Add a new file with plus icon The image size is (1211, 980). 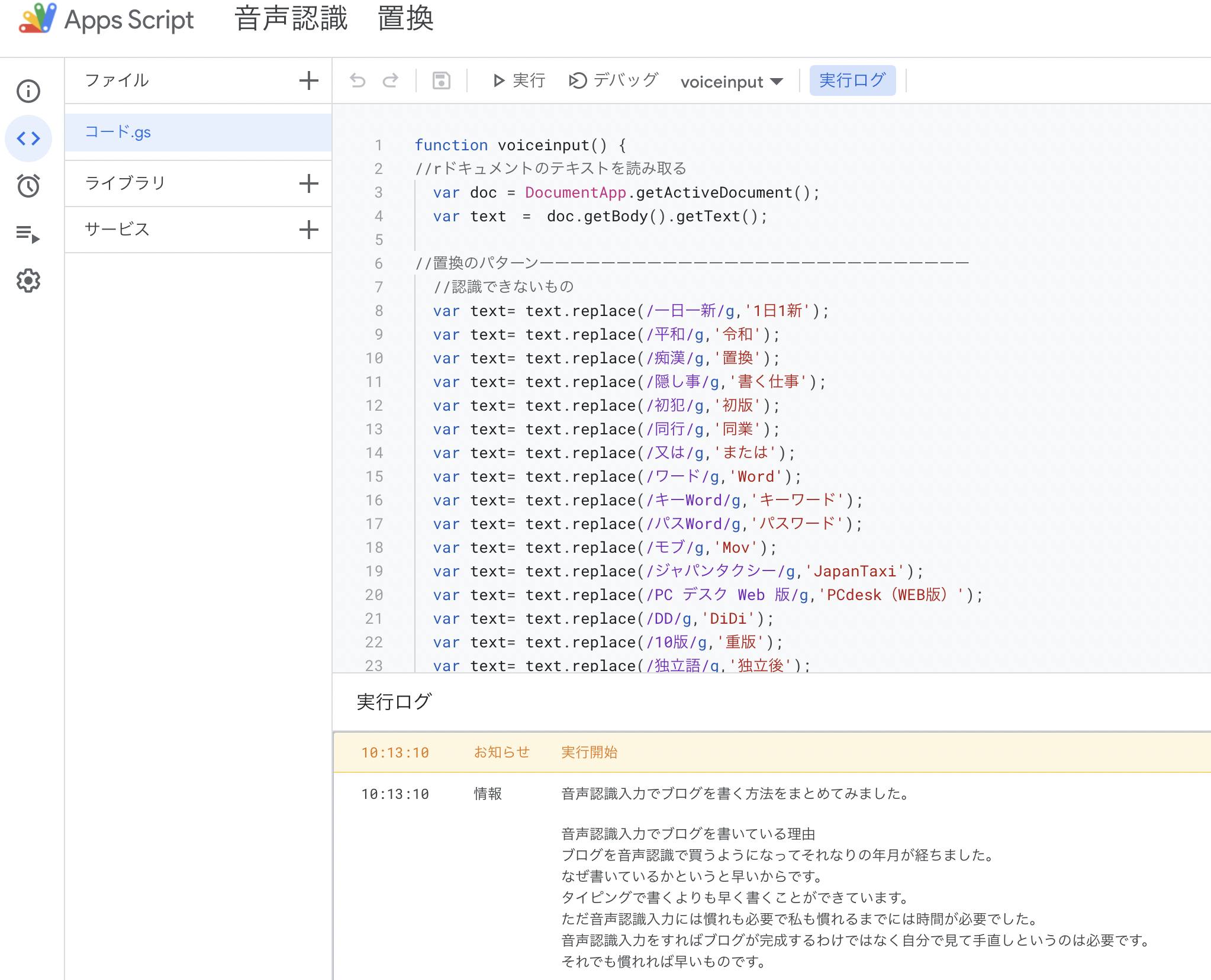pos(308,80)
